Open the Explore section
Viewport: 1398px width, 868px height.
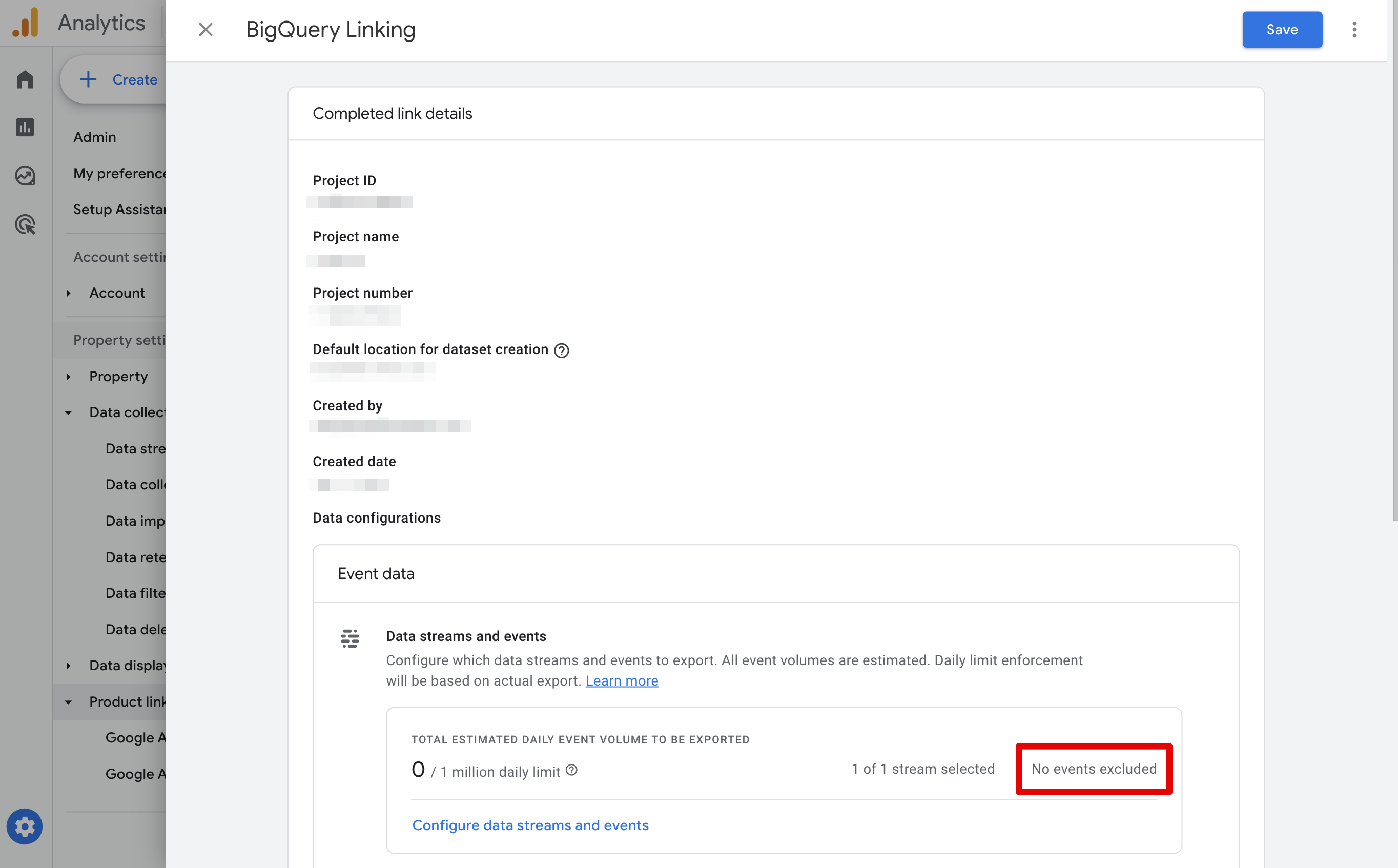(x=25, y=176)
